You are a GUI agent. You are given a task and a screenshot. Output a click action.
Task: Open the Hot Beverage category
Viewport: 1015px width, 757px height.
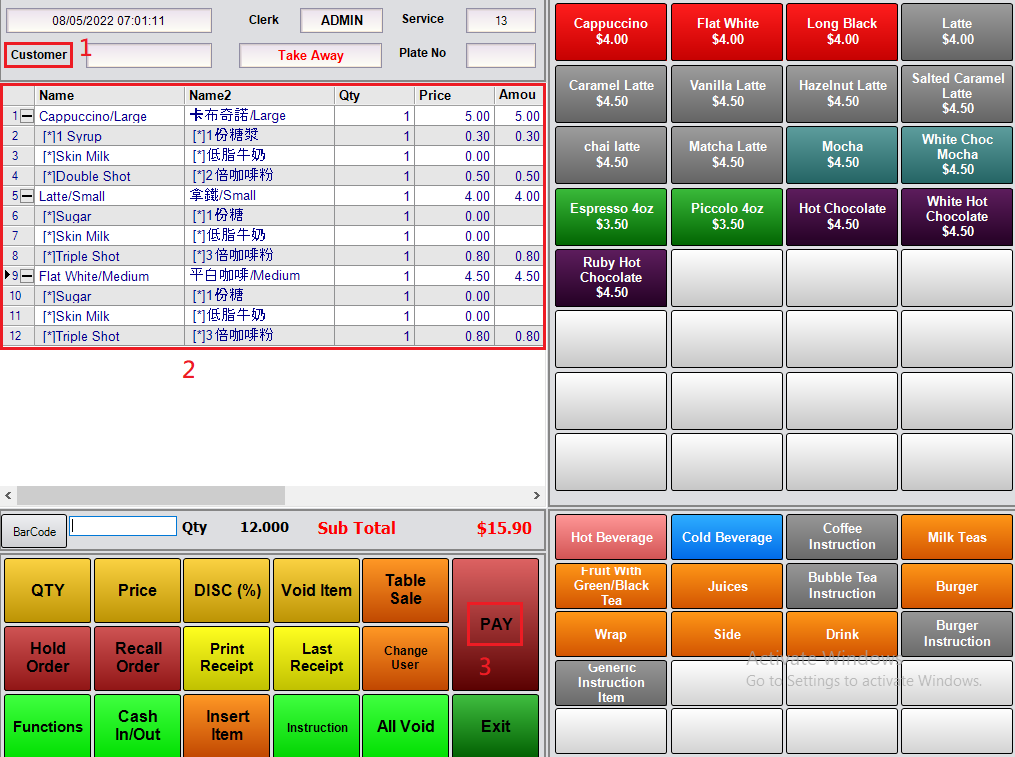coord(611,537)
